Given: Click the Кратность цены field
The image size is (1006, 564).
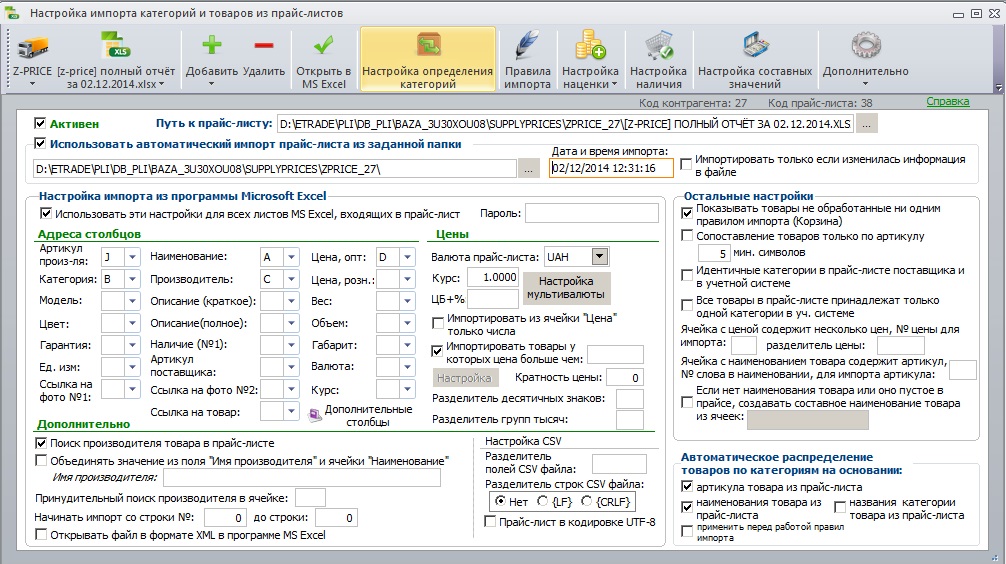Looking at the screenshot, I should pos(624,378).
